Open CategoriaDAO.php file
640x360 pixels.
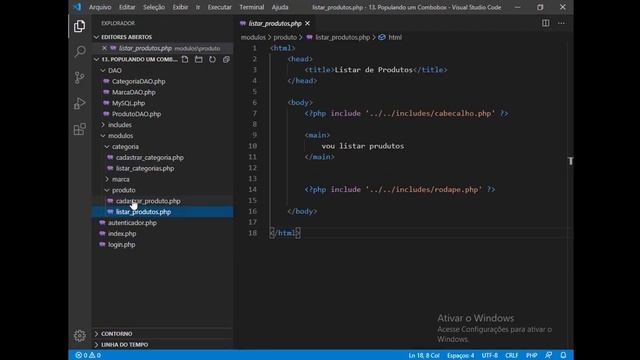pos(138,82)
